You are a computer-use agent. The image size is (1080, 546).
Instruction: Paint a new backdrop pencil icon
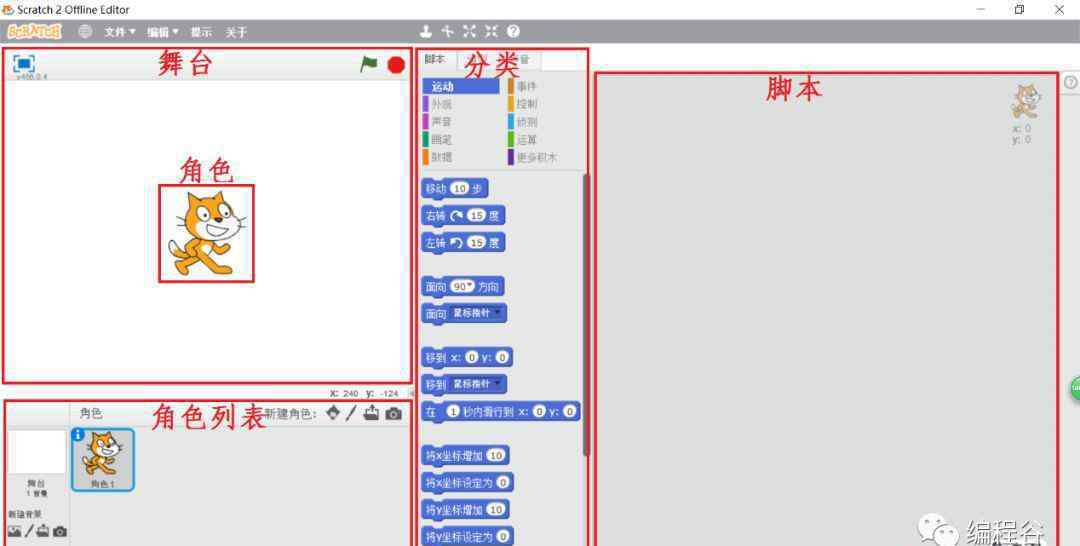click(x=29, y=532)
